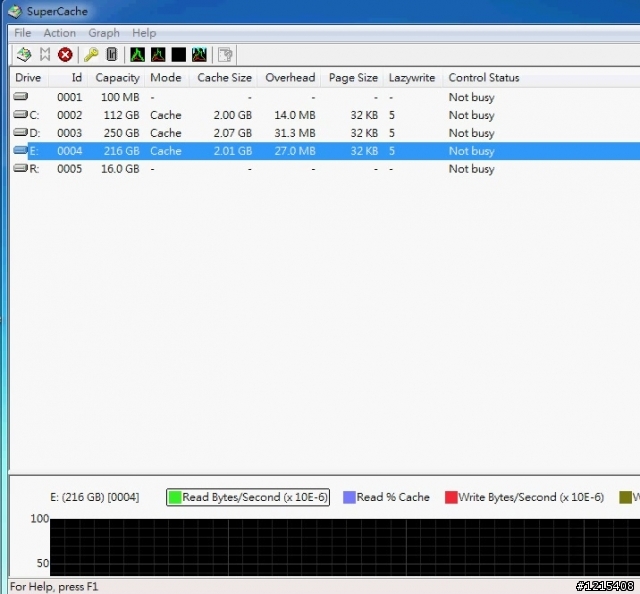This screenshot has height=594, width=640.
Task: Click the 2.01 GB cache size cell
Action: click(233, 151)
